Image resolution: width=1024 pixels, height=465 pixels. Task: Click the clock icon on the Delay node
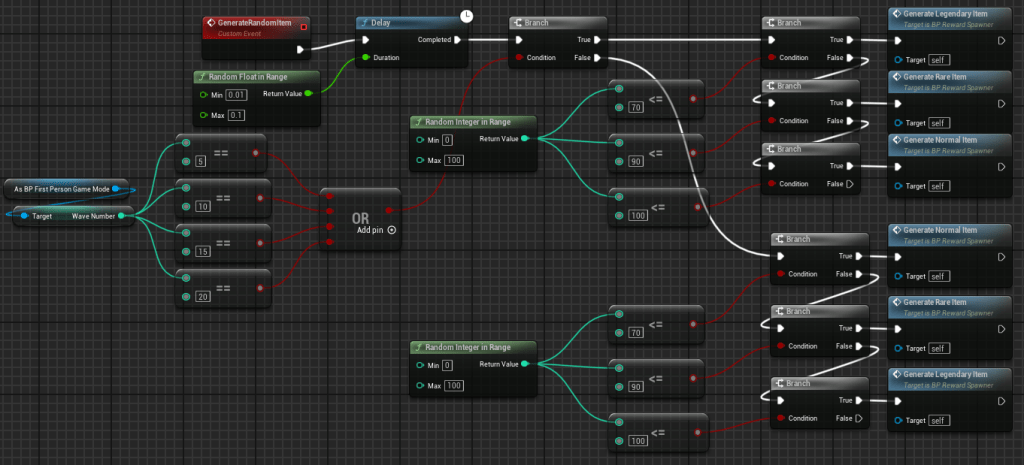[x=467, y=16]
